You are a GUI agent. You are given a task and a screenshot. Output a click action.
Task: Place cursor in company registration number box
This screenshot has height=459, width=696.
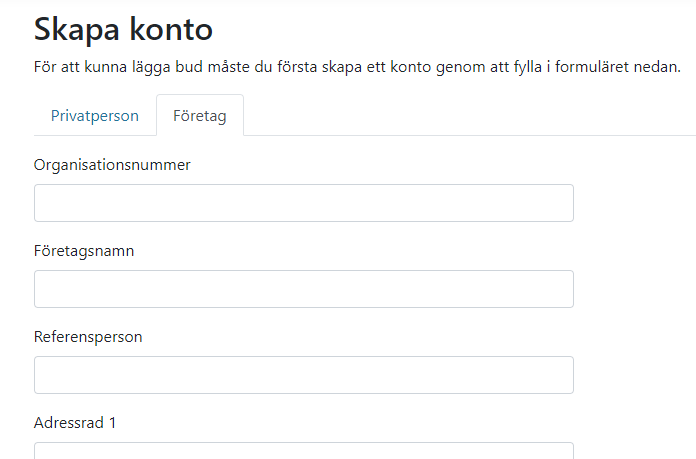(304, 203)
